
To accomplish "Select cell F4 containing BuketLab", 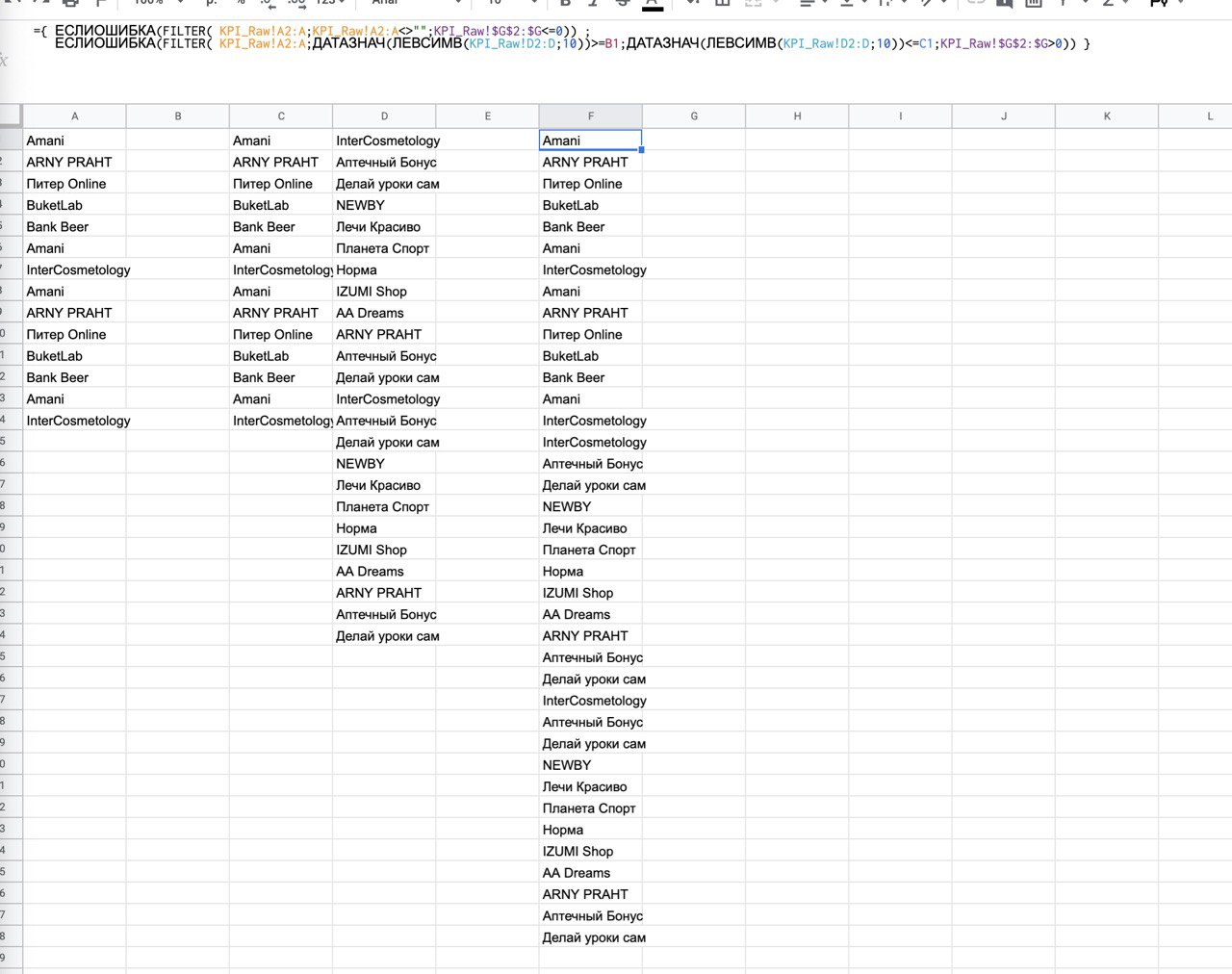I will tap(591, 205).
